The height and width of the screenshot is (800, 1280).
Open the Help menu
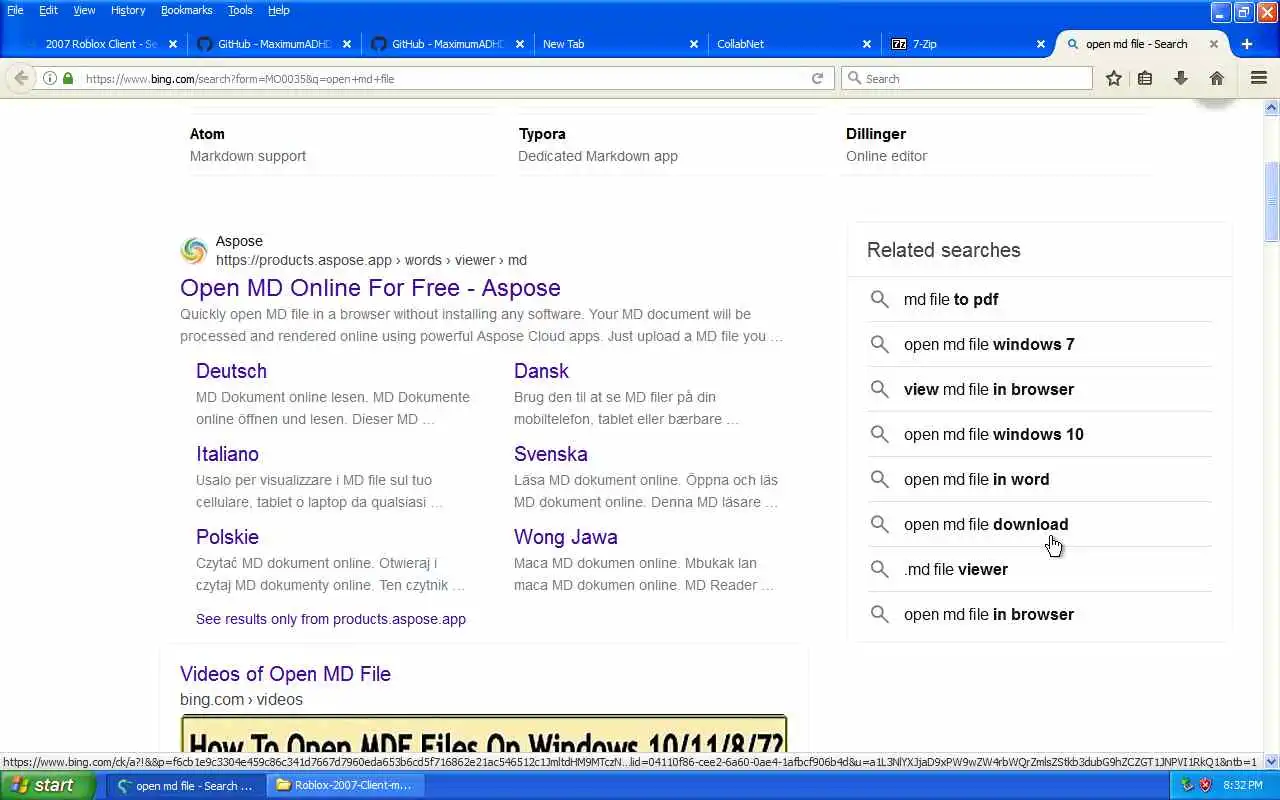pos(278,10)
